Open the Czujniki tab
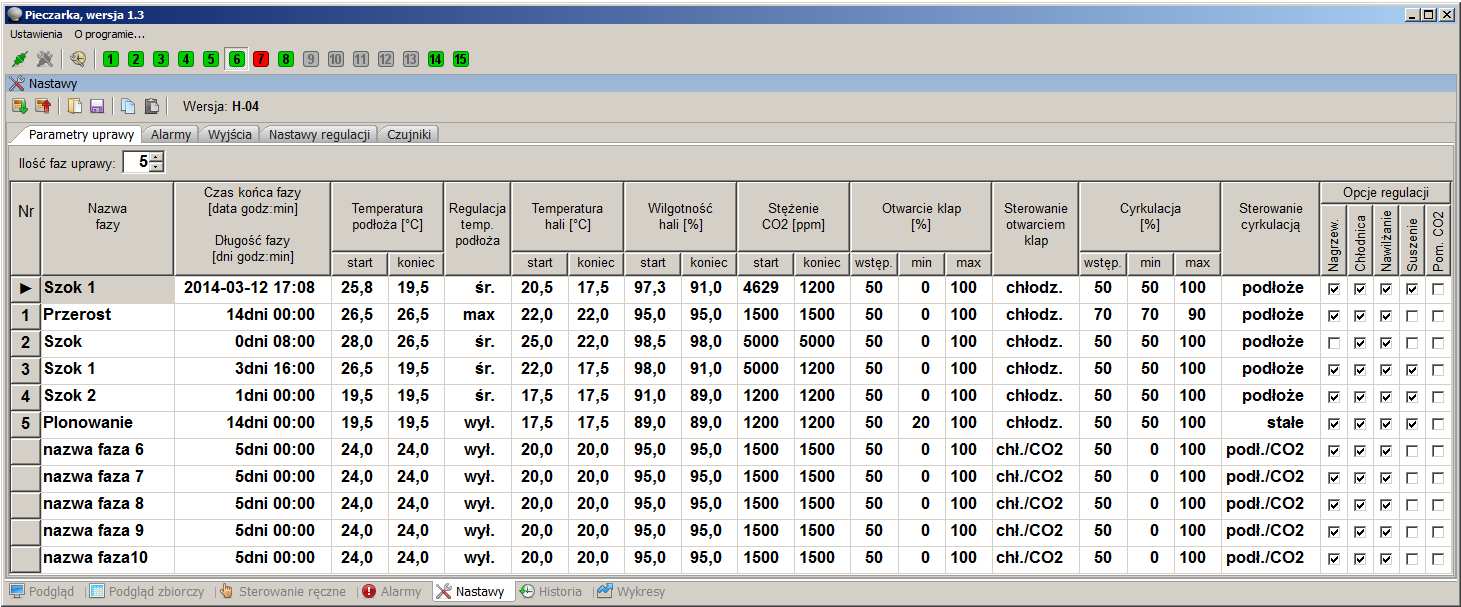Image resolution: width=1461 pixels, height=607 pixels. point(408,134)
